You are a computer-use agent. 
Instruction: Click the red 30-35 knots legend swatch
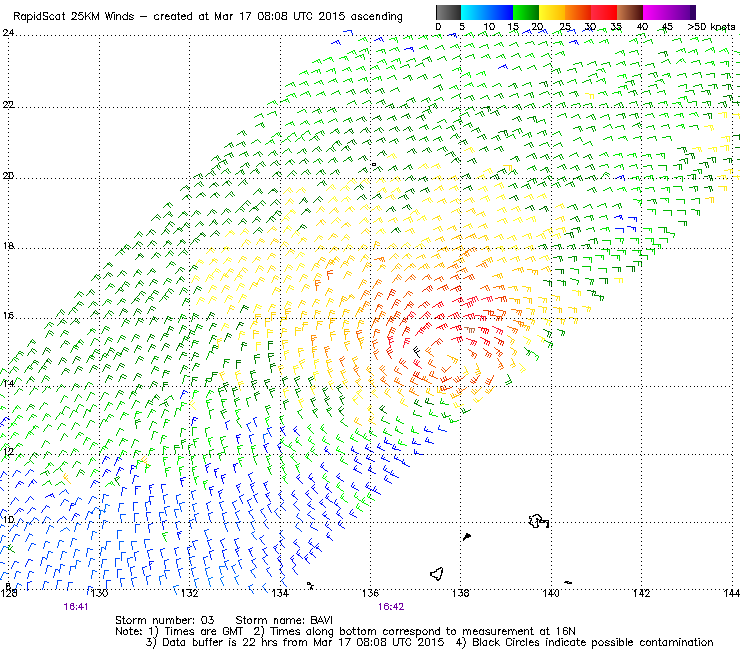(604, 12)
